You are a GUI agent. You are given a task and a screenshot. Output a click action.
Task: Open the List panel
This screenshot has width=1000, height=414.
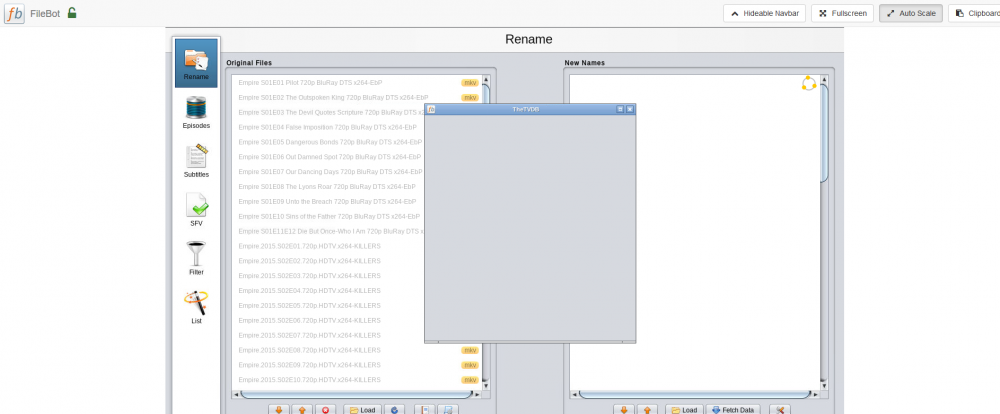(x=196, y=307)
